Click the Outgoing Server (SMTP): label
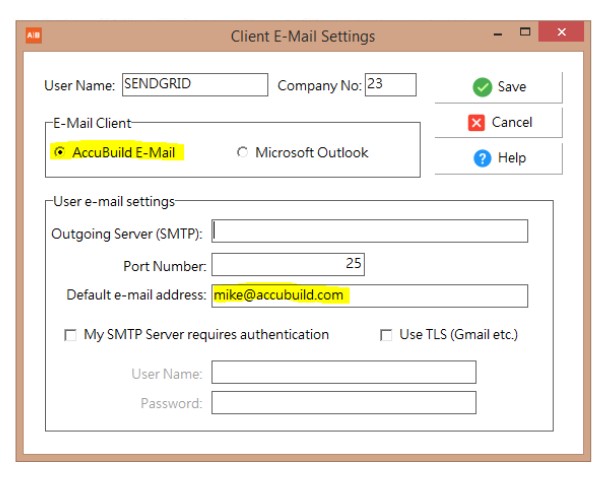 pos(127,234)
